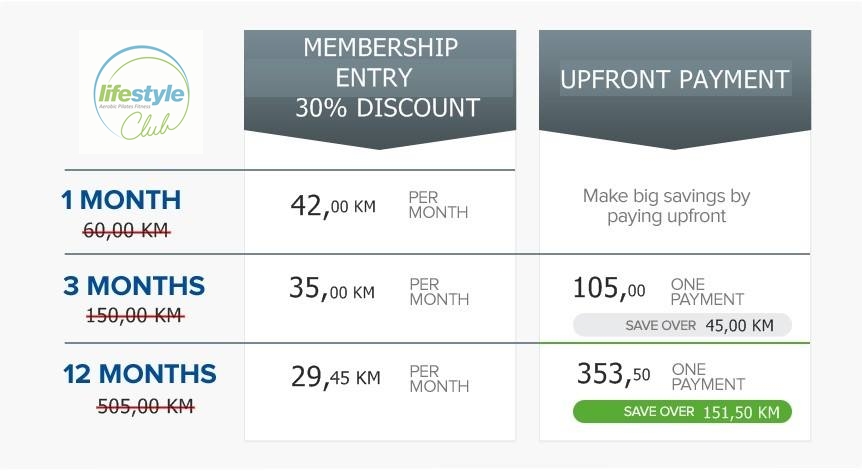Click the crossed-out 60,00 KM price
The image size is (862, 471).
126,230
